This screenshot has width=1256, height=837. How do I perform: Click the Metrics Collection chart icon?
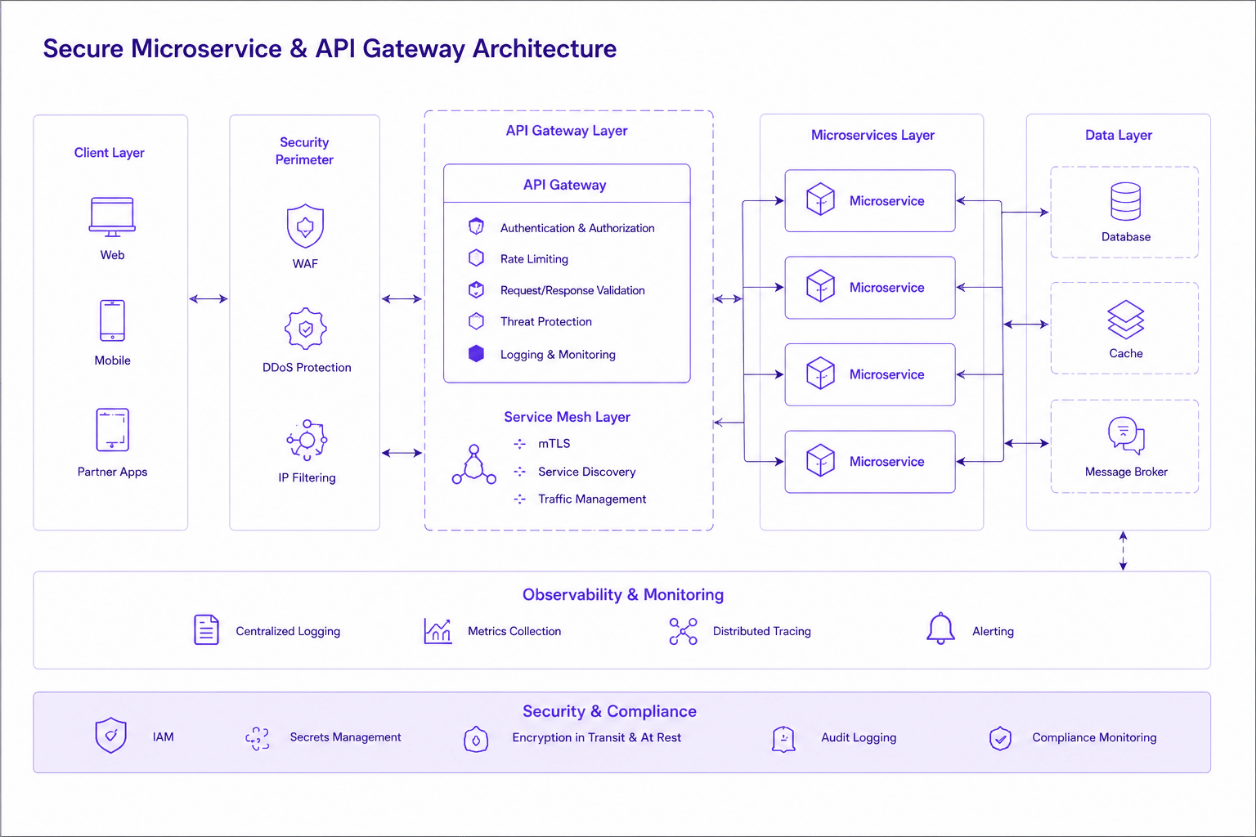[x=438, y=630]
